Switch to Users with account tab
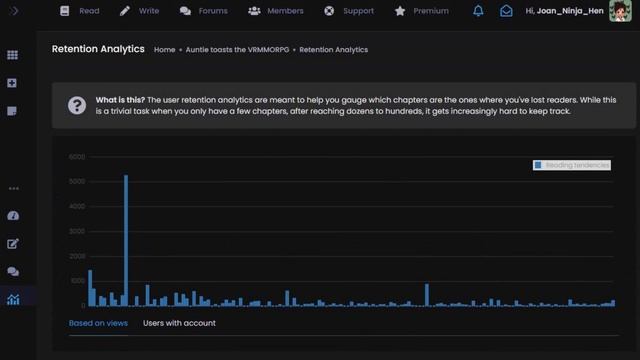Image resolution: width=640 pixels, height=360 pixels. tap(179, 323)
